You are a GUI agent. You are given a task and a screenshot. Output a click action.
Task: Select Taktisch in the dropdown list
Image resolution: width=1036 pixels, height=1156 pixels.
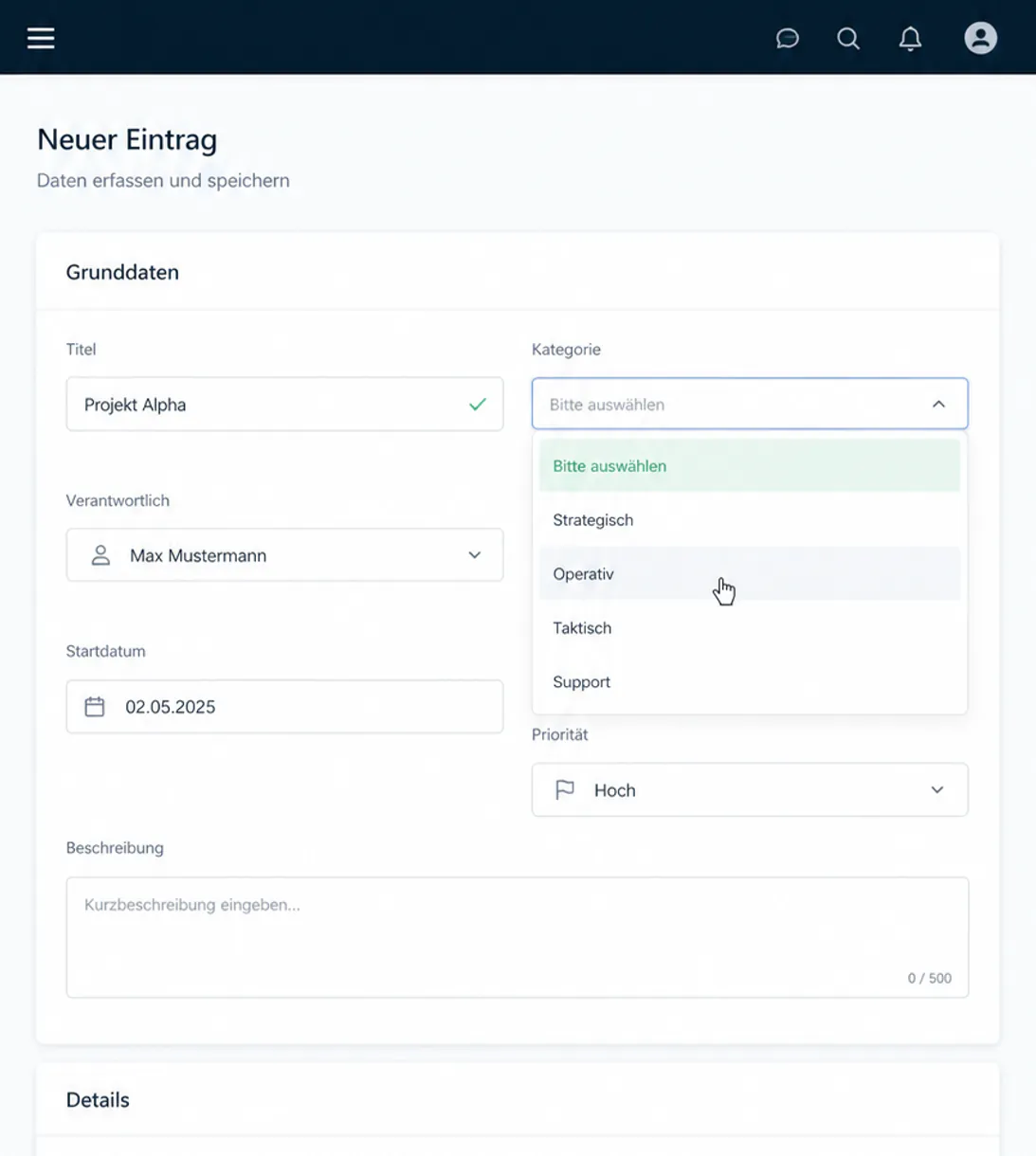750,627
